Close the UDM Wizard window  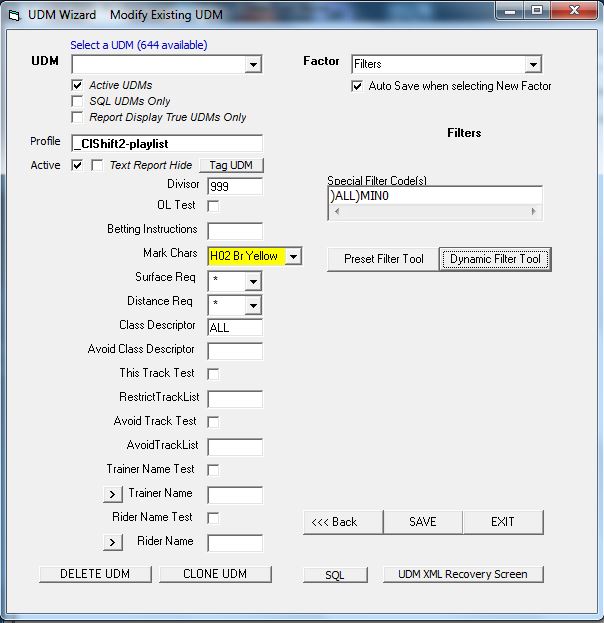(x=574, y=11)
